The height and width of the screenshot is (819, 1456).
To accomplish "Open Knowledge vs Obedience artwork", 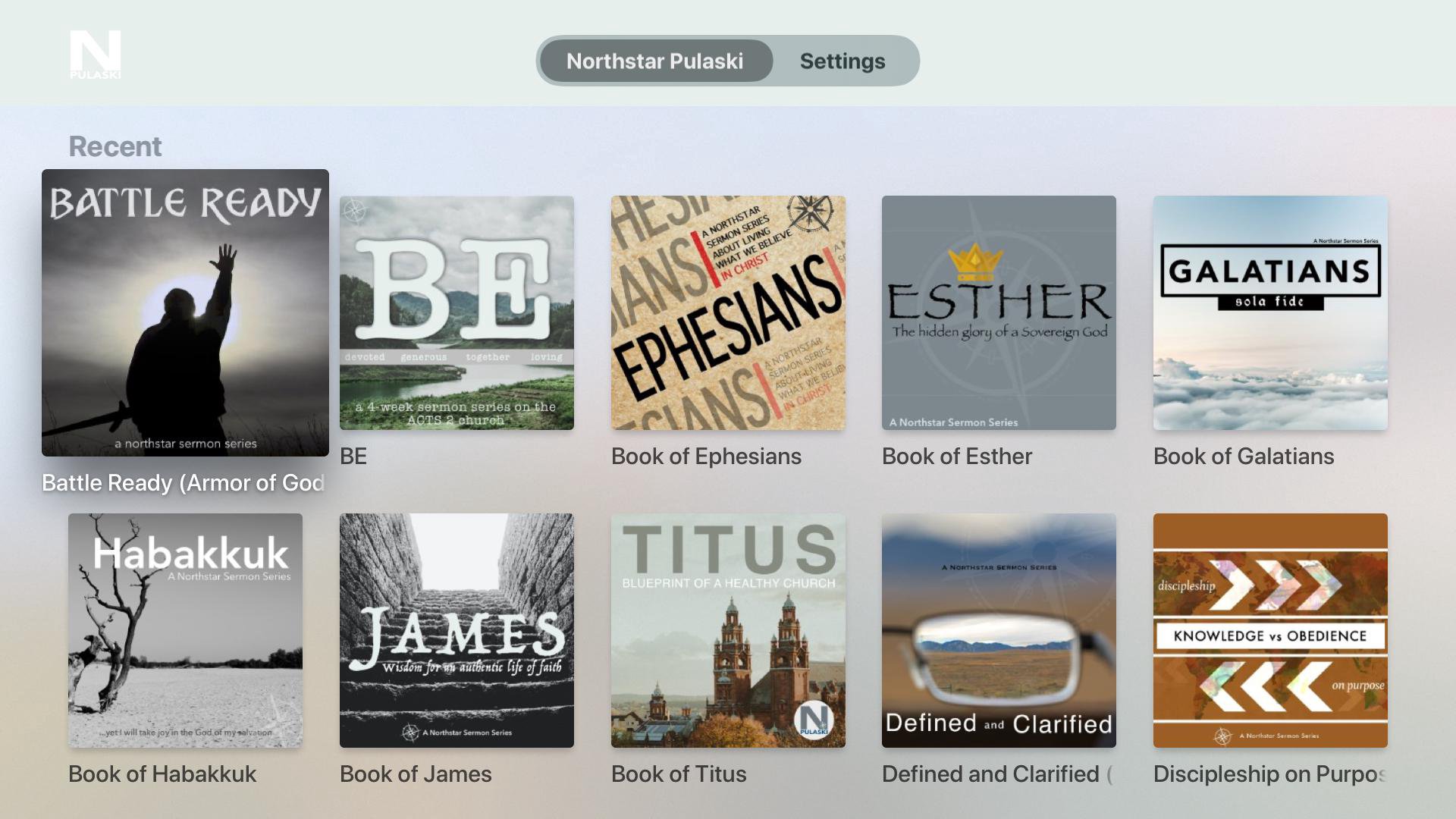I will tap(1270, 630).
